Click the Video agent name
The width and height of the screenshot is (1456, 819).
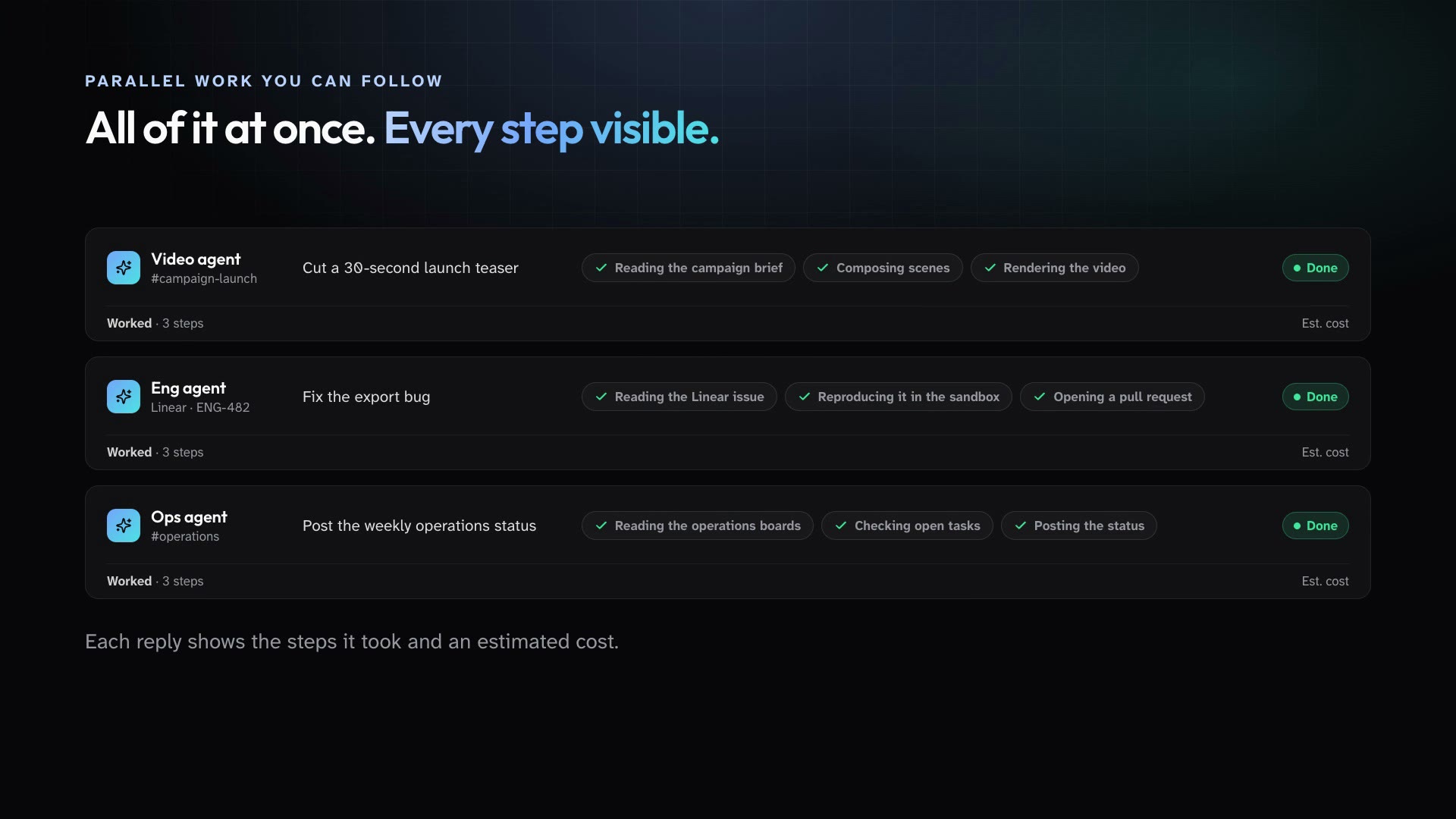(x=196, y=259)
